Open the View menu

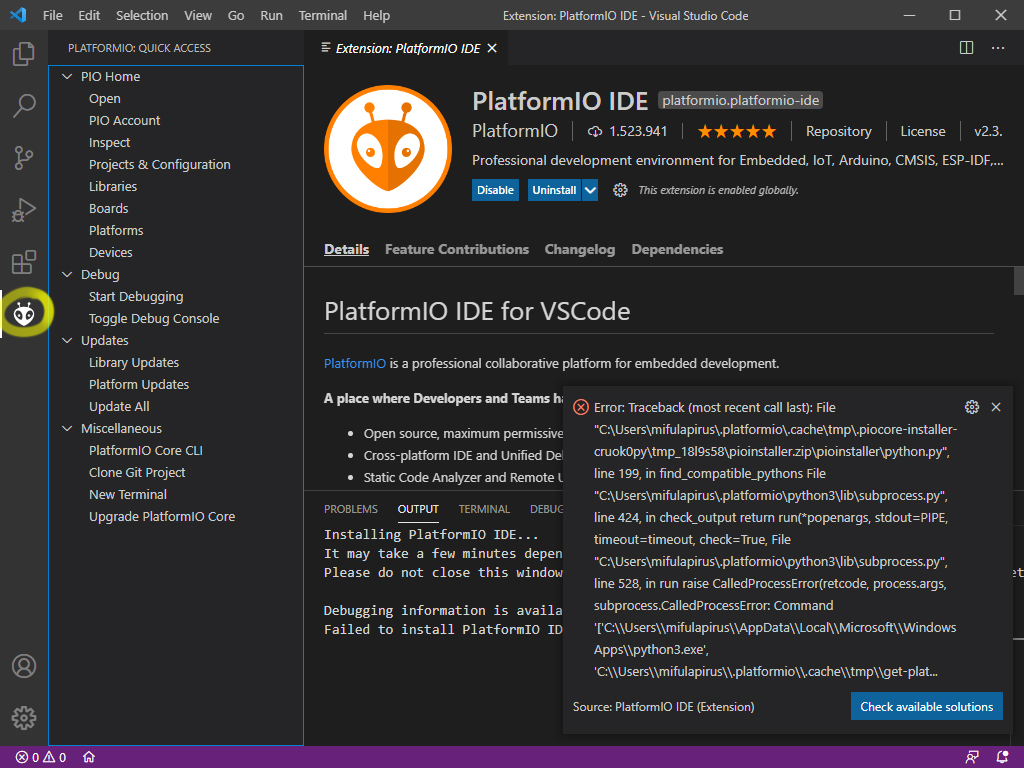click(x=197, y=15)
